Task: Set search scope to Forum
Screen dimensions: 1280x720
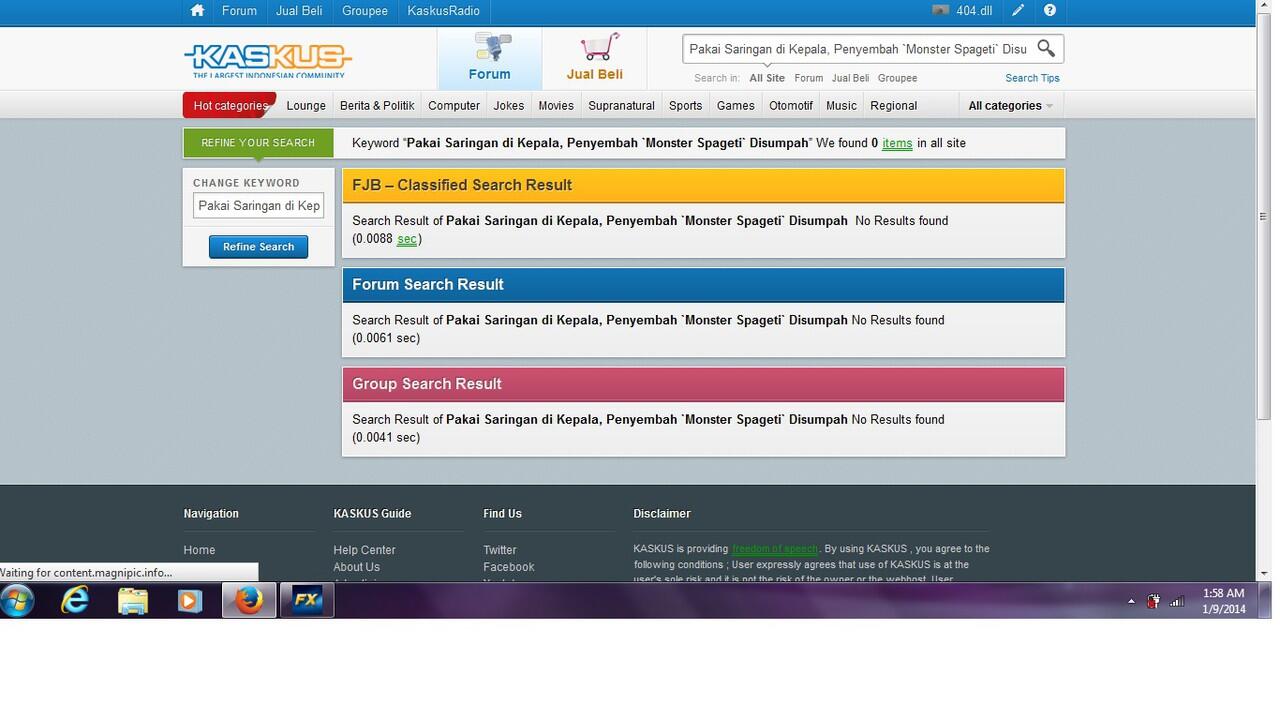Action: tap(809, 78)
